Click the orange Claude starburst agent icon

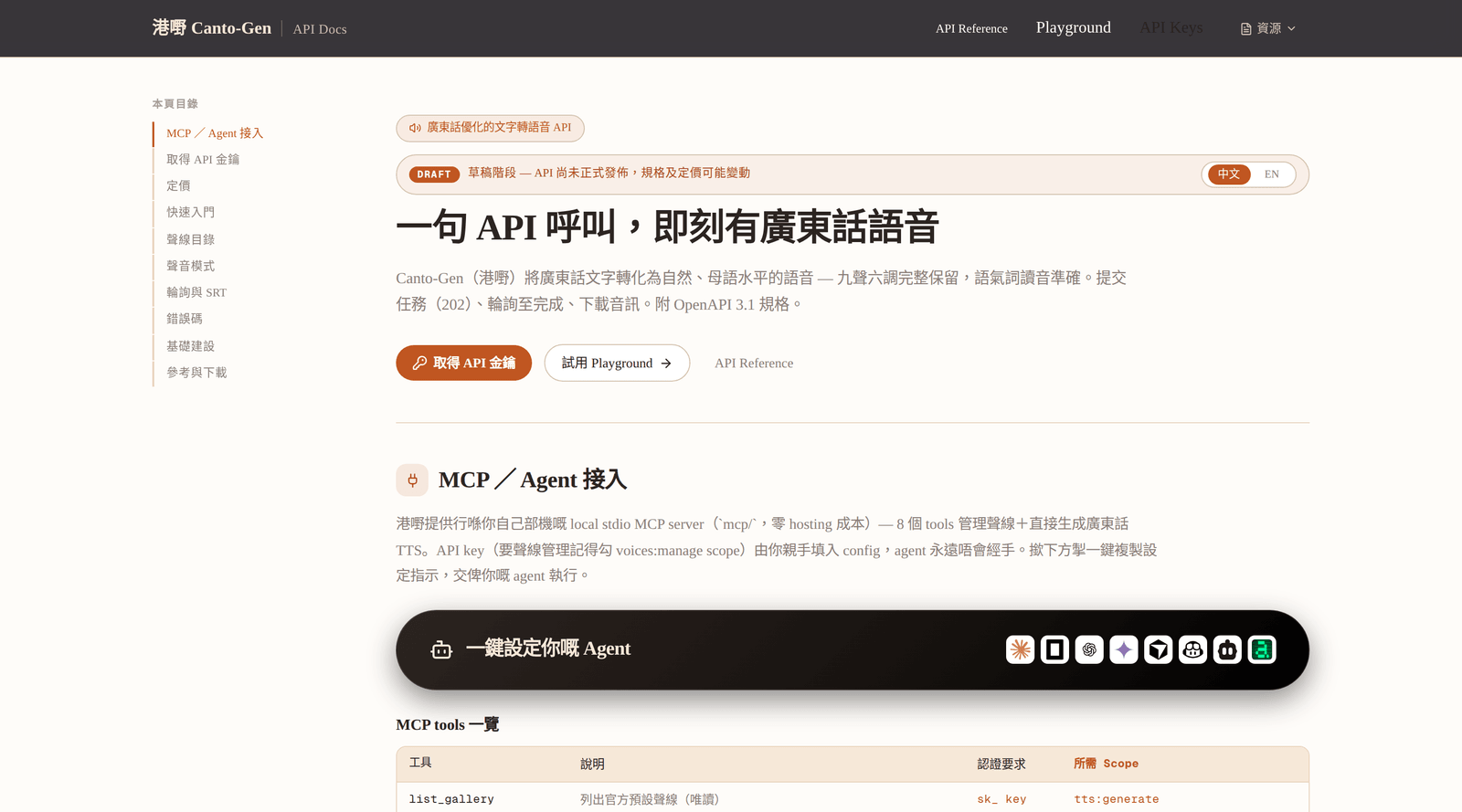point(1020,649)
